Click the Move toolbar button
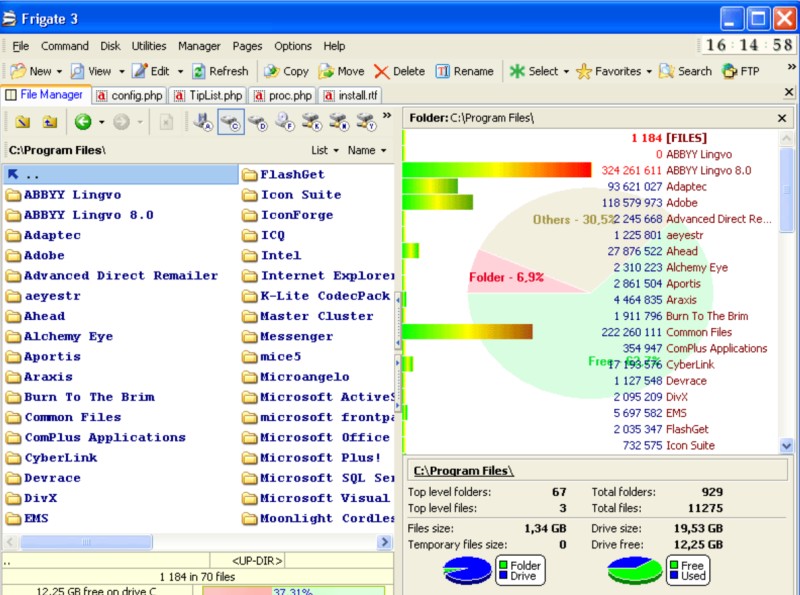 tap(341, 71)
